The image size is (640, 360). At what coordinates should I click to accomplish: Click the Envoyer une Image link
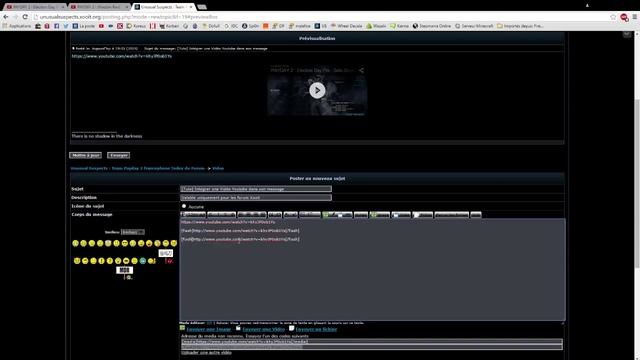point(209,329)
